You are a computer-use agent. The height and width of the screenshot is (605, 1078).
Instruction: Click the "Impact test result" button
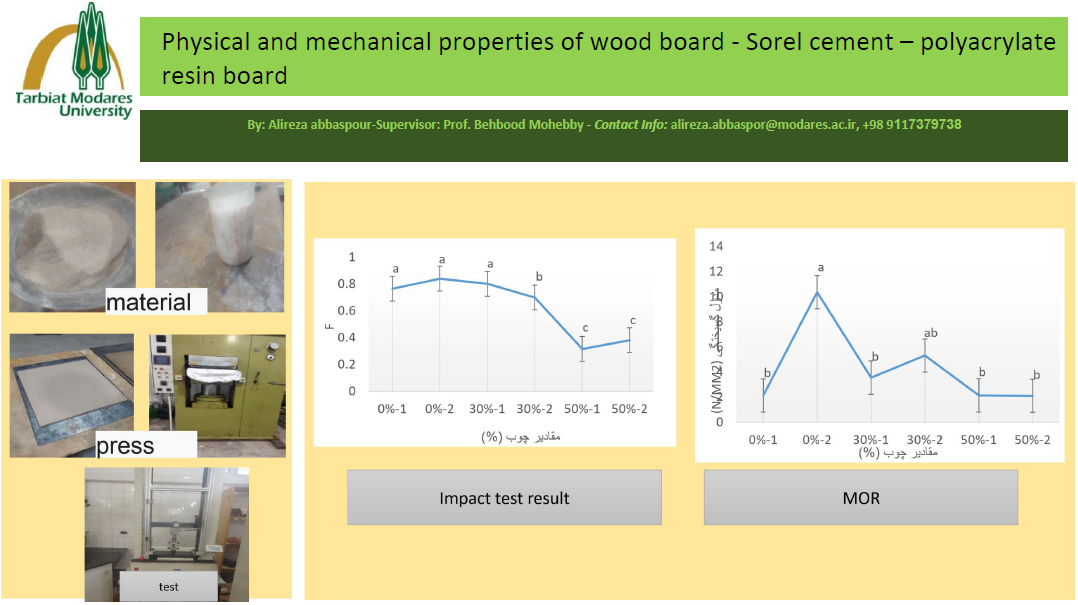click(504, 498)
